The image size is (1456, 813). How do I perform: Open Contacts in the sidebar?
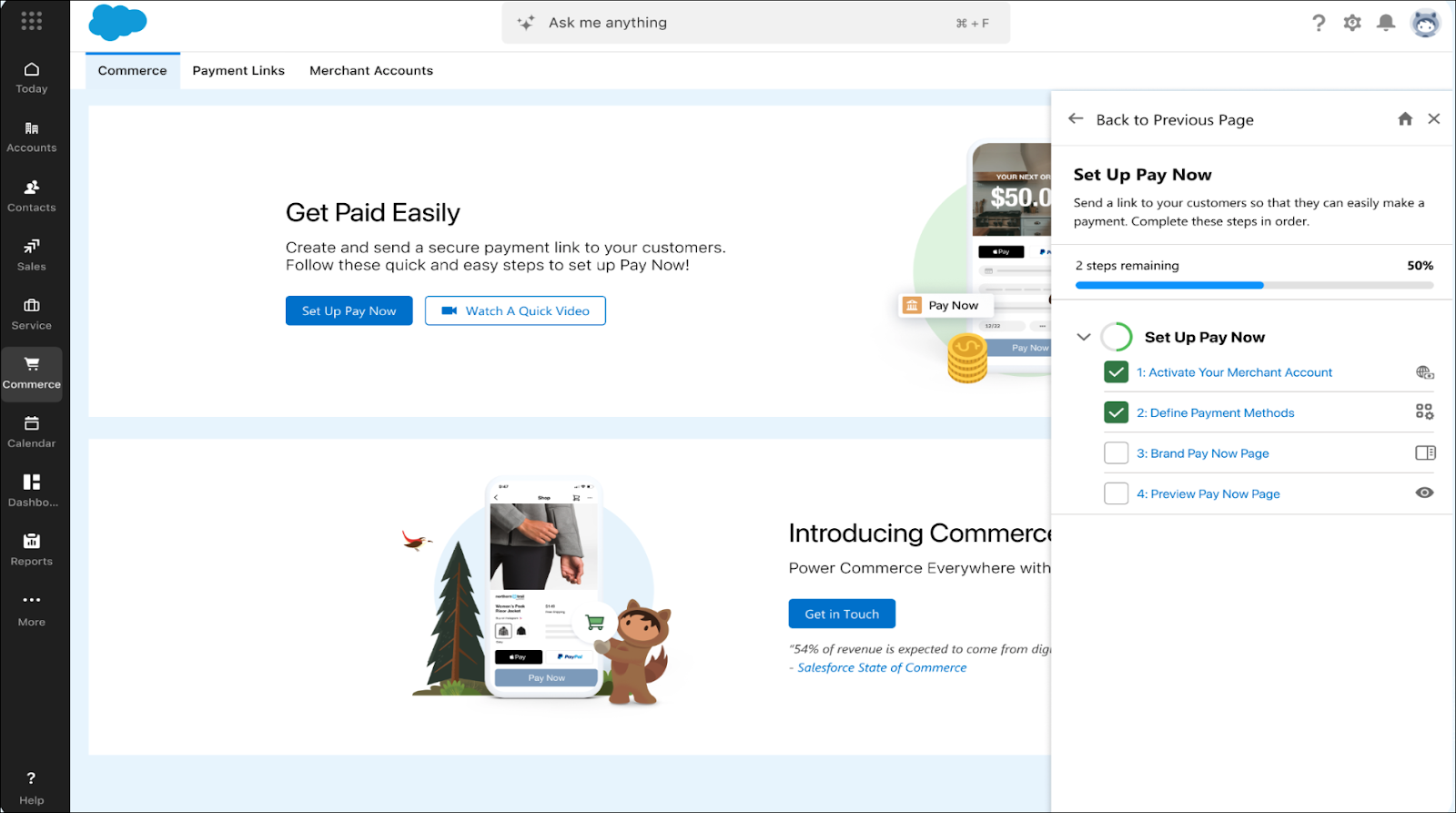32,197
